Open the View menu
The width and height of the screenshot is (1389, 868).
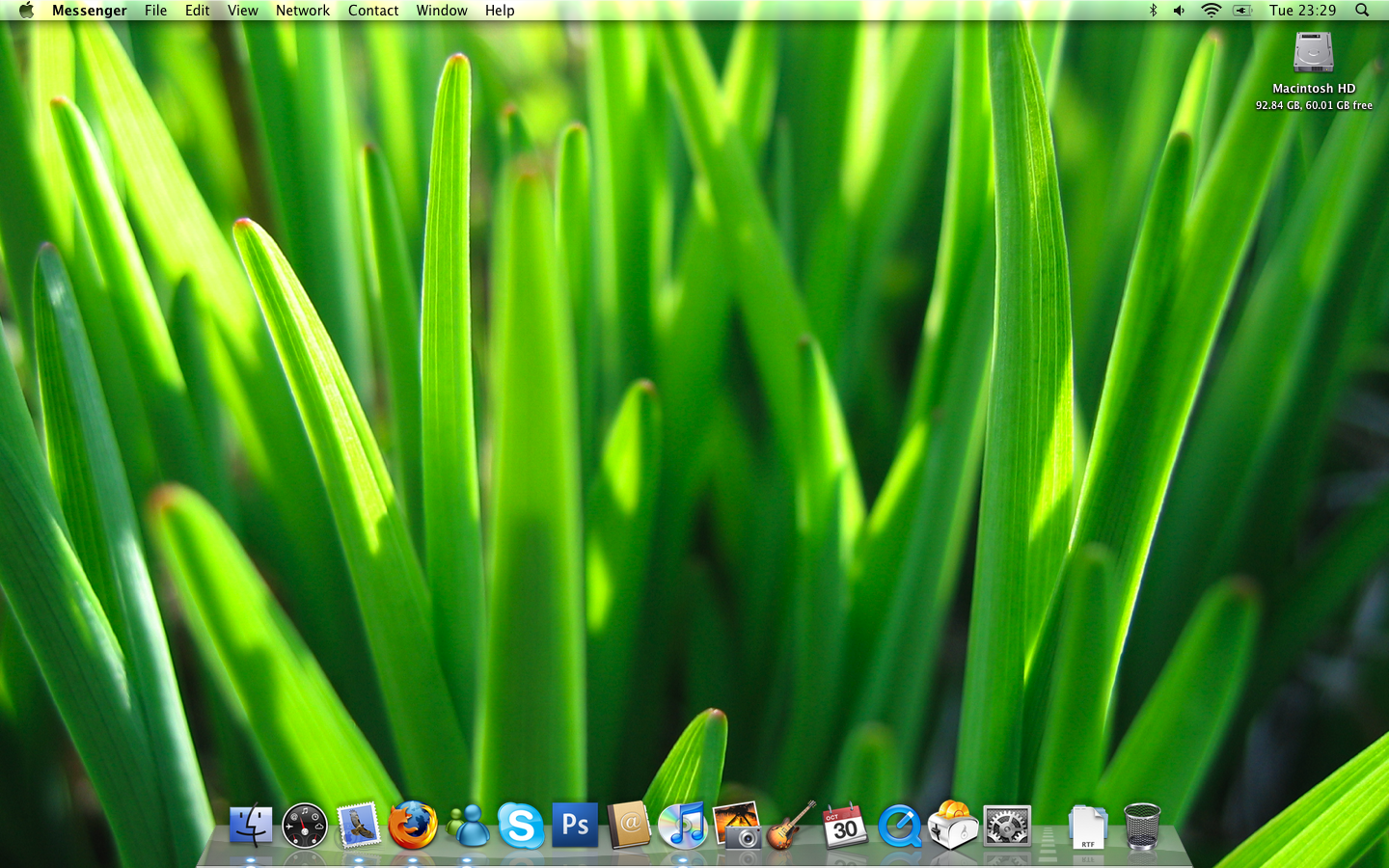243,11
